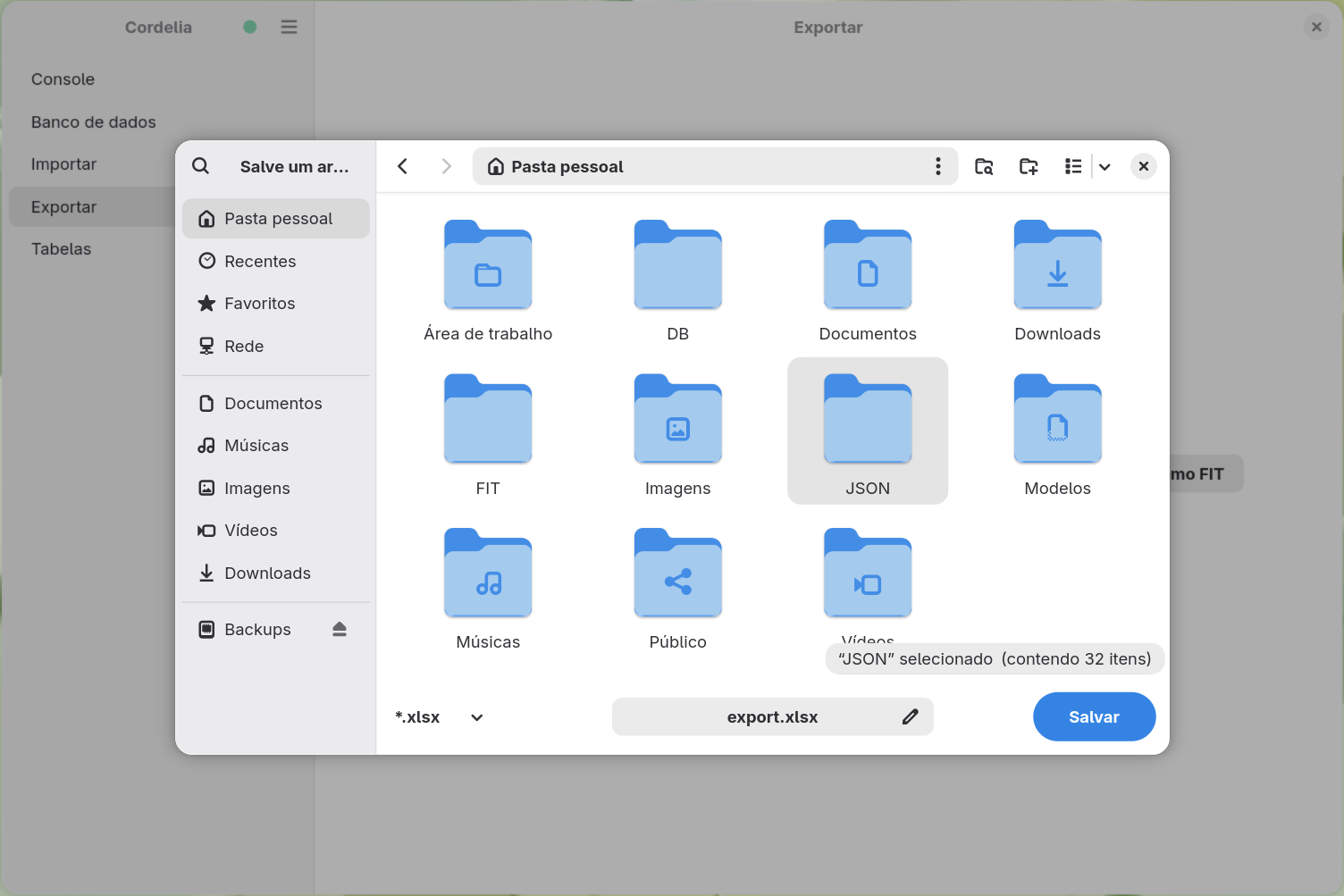The width and height of the screenshot is (1344, 896).
Task: Go forward with the right arrow
Action: (x=446, y=166)
